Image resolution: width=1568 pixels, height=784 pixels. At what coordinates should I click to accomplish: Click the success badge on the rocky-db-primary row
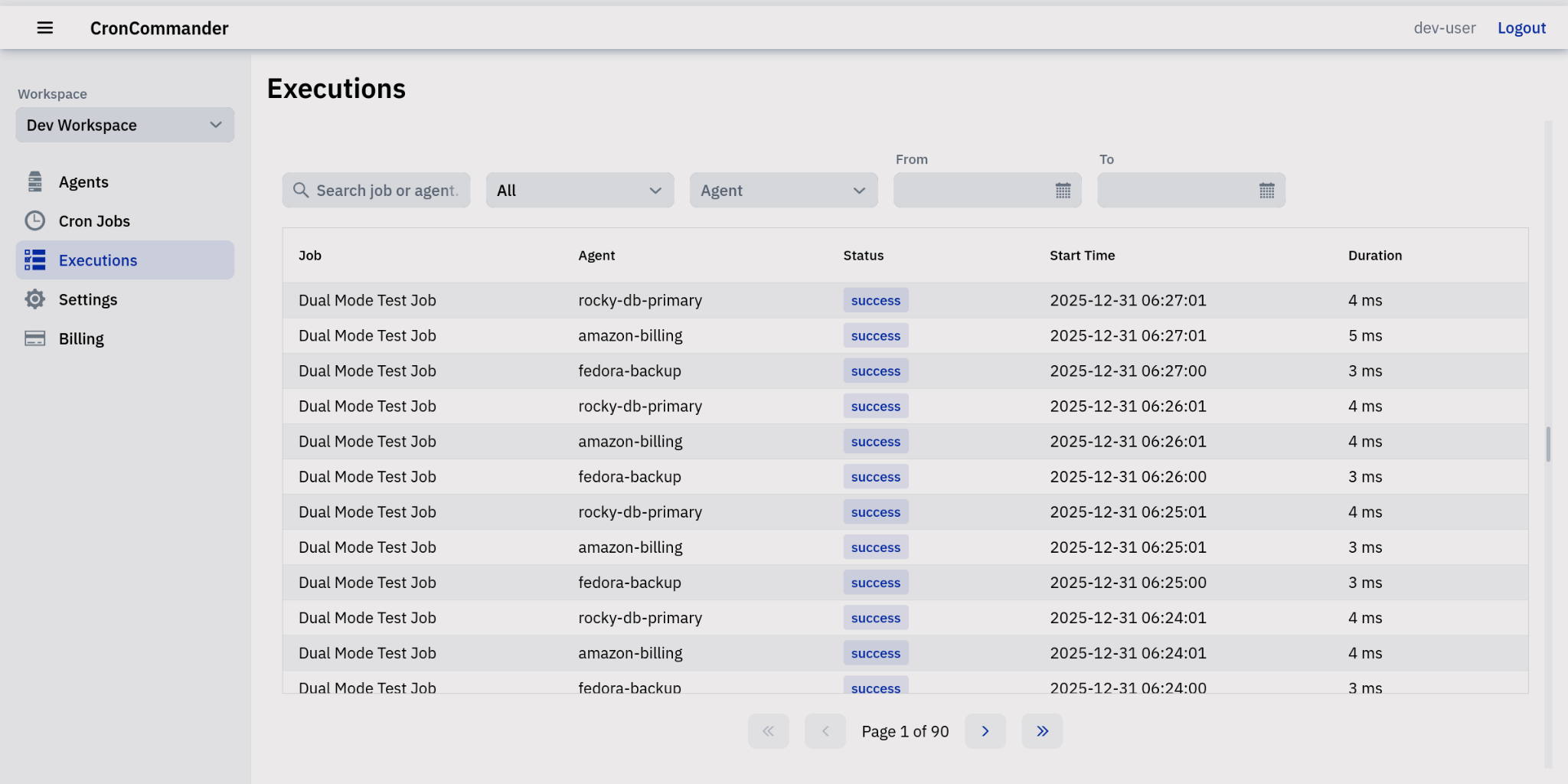(875, 300)
